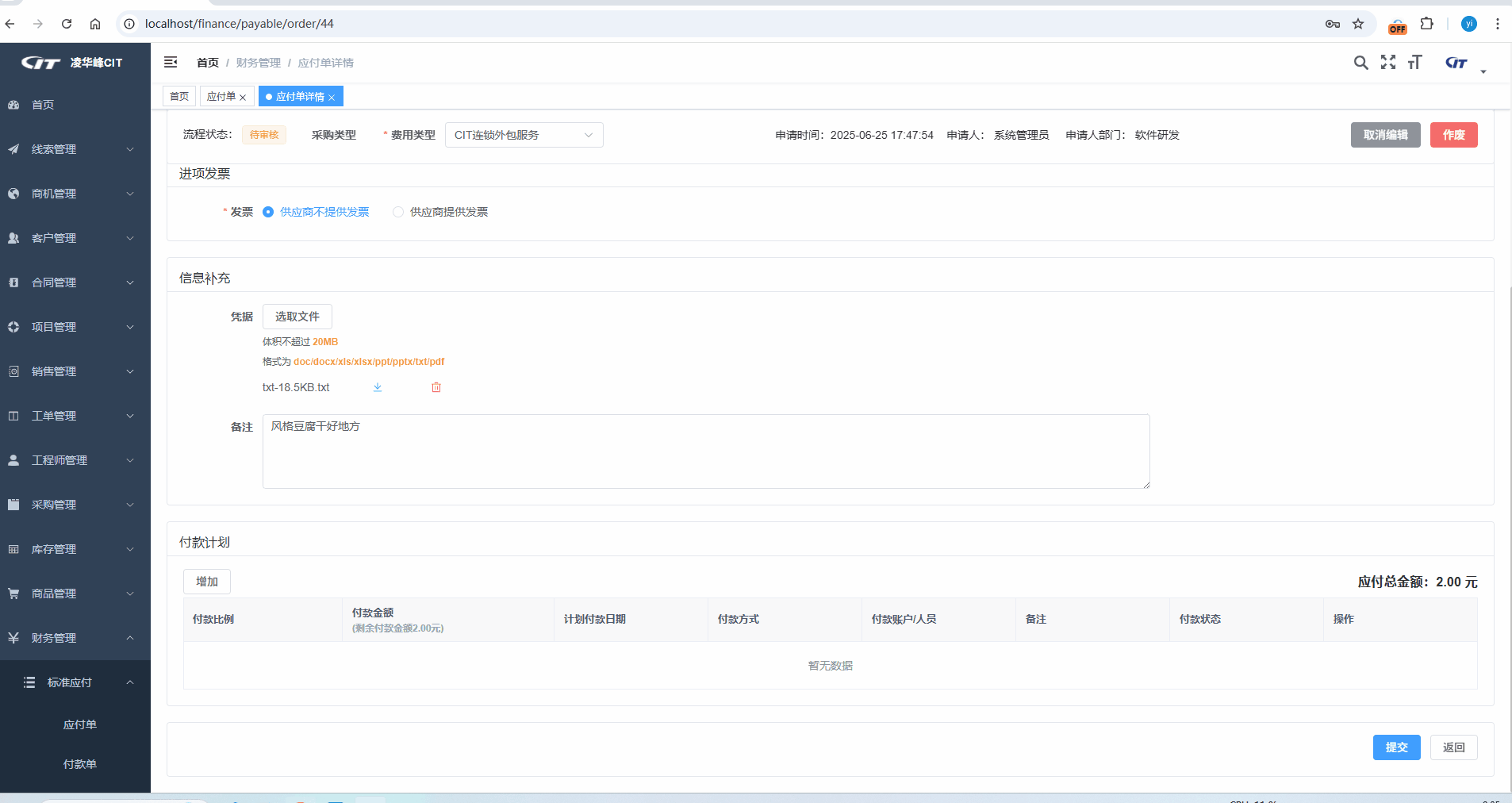
Task: Expand 销售管理 menu chevron
Action: tap(130, 371)
